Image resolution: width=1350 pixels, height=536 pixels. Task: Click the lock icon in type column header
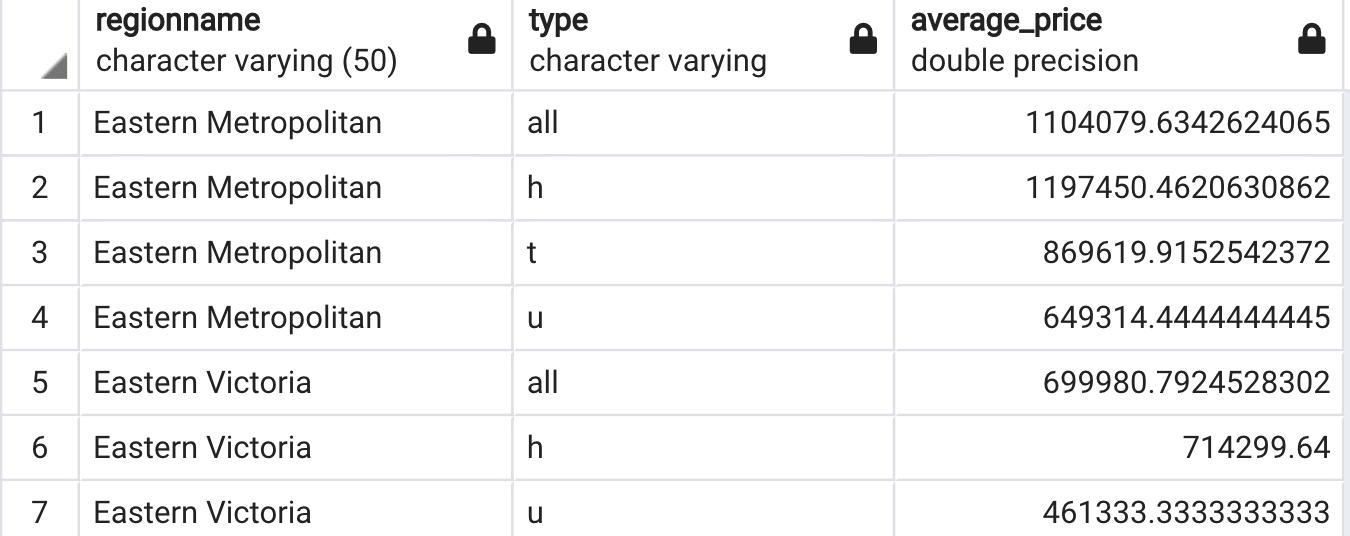point(863,41)
